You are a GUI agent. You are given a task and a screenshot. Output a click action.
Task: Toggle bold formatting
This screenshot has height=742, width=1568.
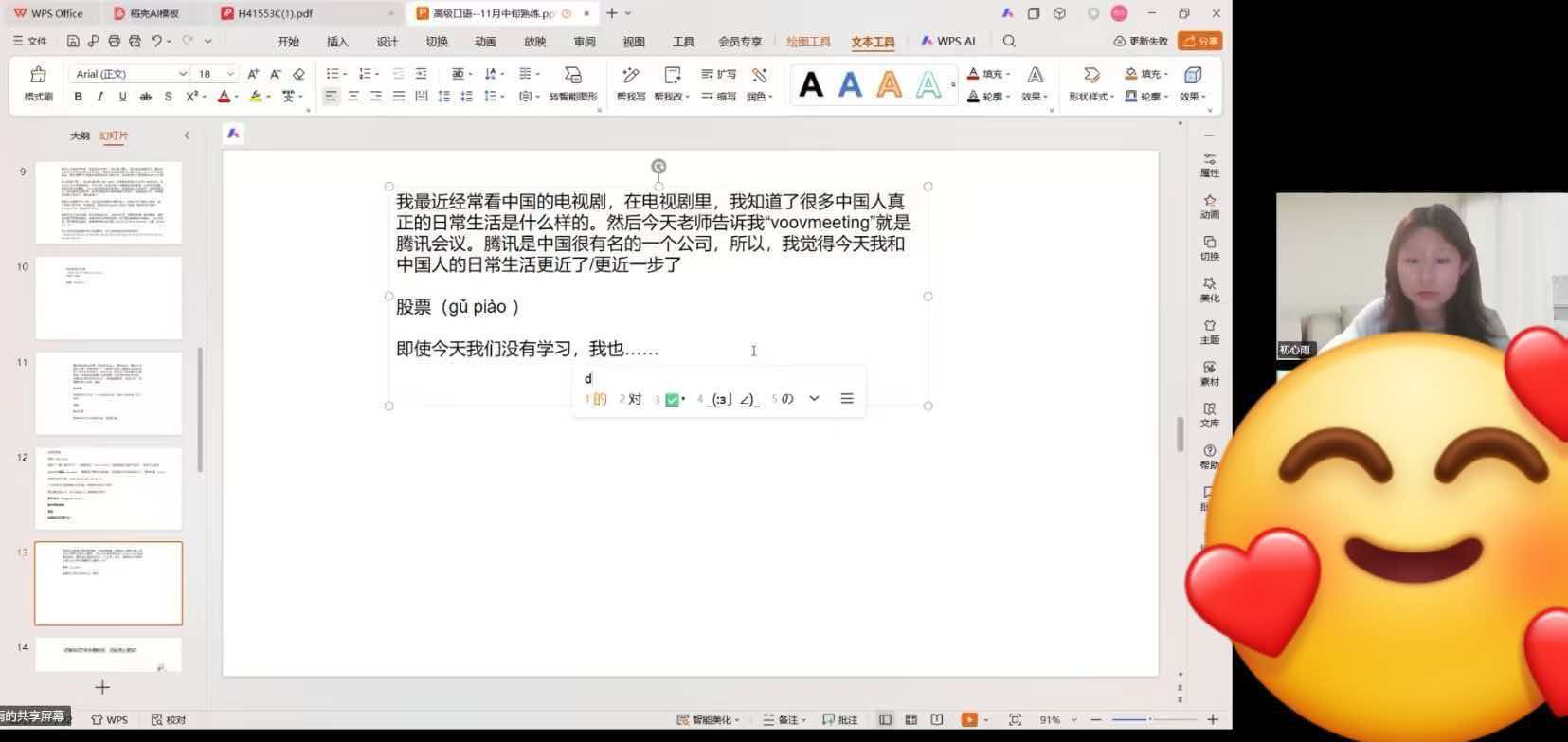78,96
